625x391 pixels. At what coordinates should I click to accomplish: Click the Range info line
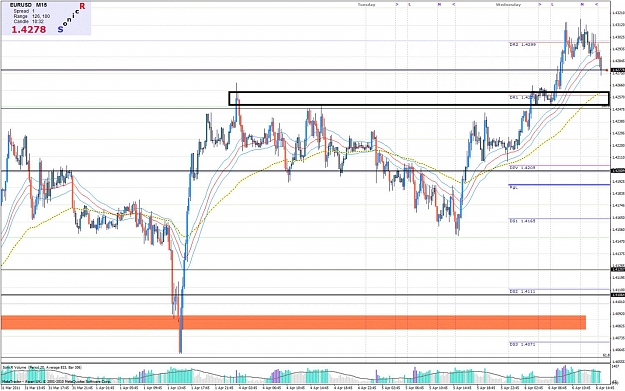[x=31, y=16]
